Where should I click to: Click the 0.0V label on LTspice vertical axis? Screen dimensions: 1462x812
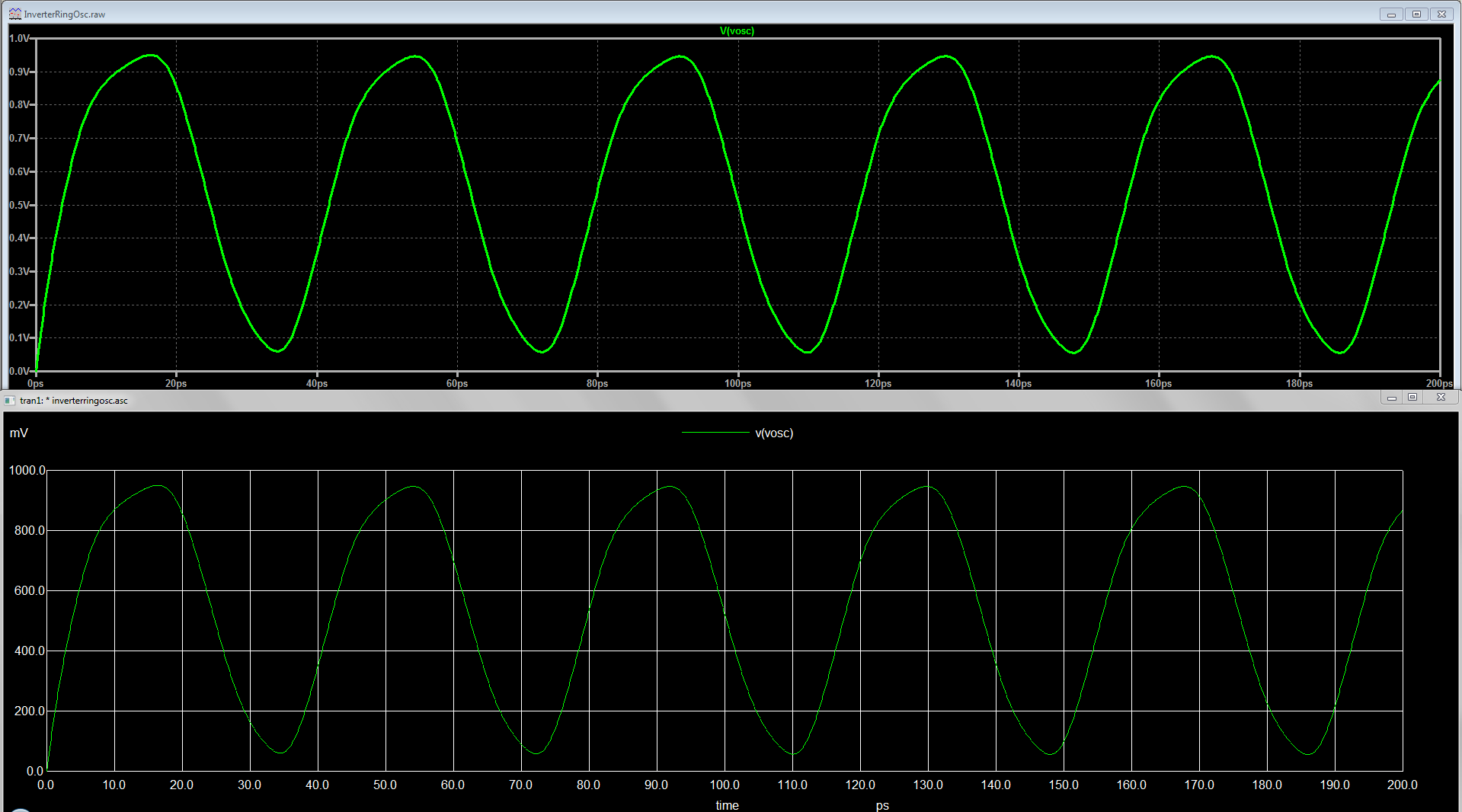[19, 371]
